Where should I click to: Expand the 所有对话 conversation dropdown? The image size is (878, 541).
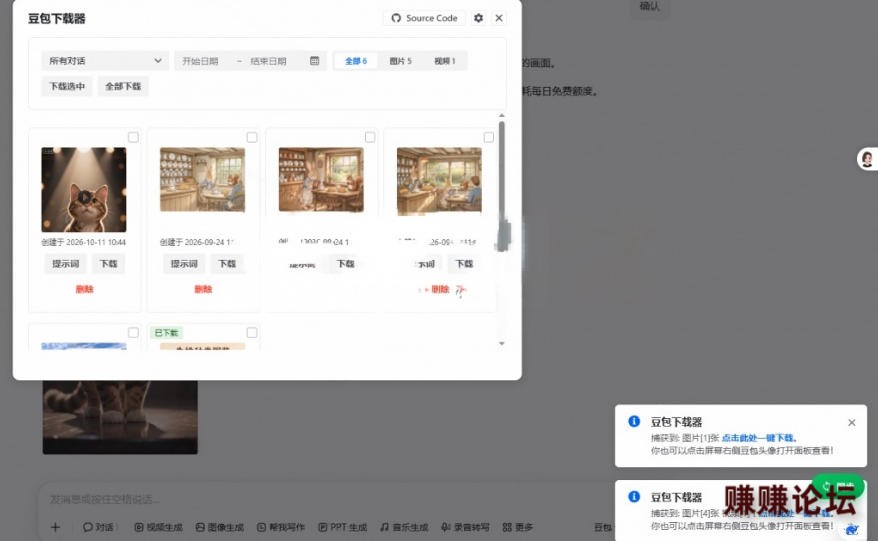point(105,60)
